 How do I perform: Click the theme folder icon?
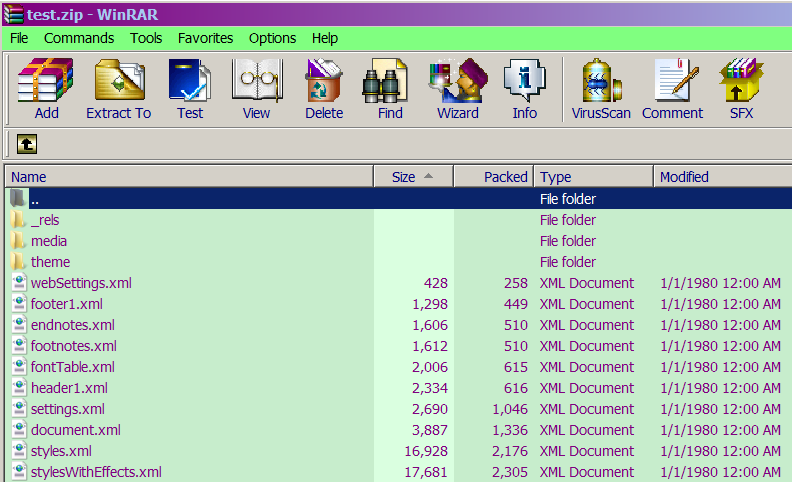pos(18,262)
